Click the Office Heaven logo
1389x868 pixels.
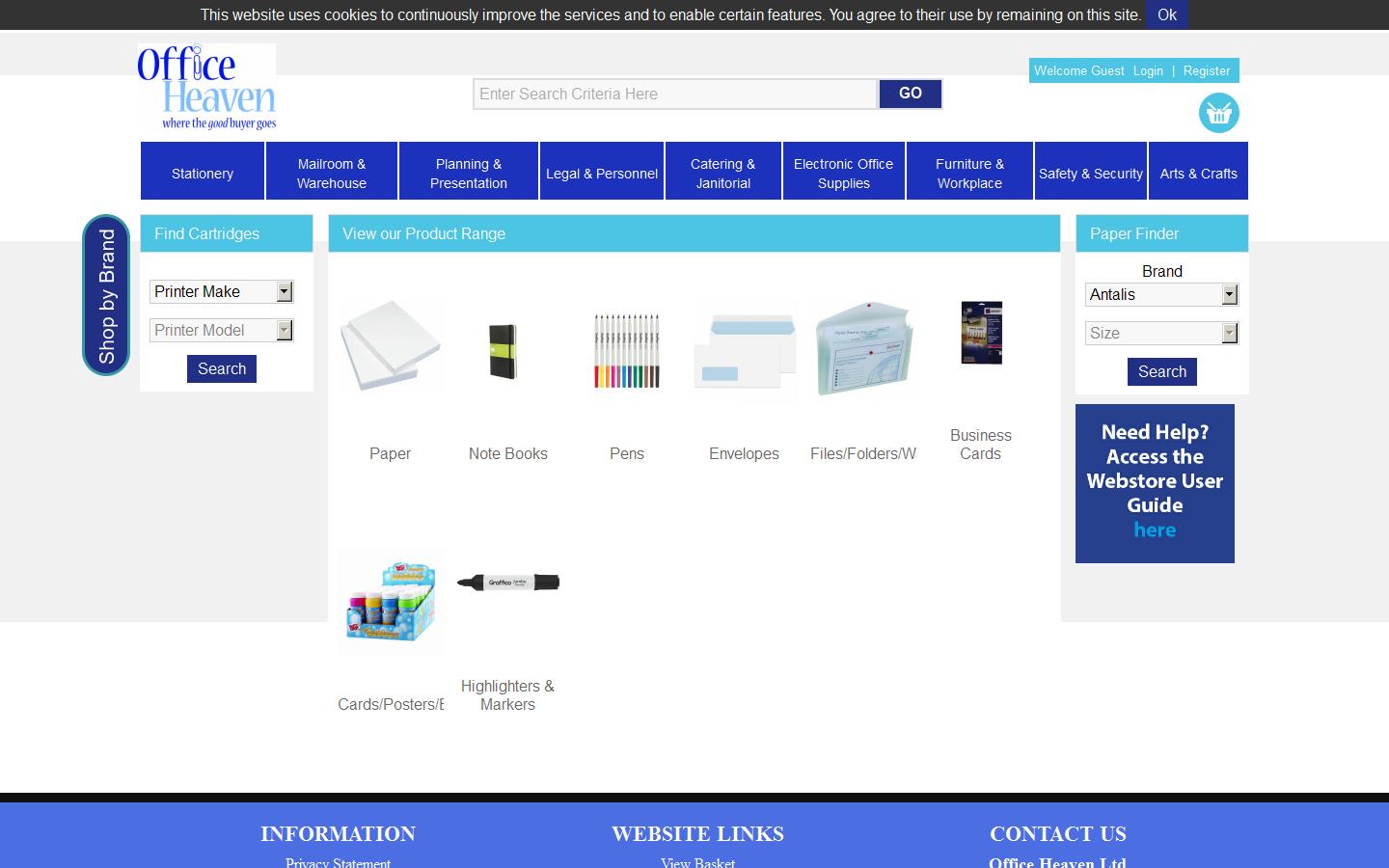[207, 87]
